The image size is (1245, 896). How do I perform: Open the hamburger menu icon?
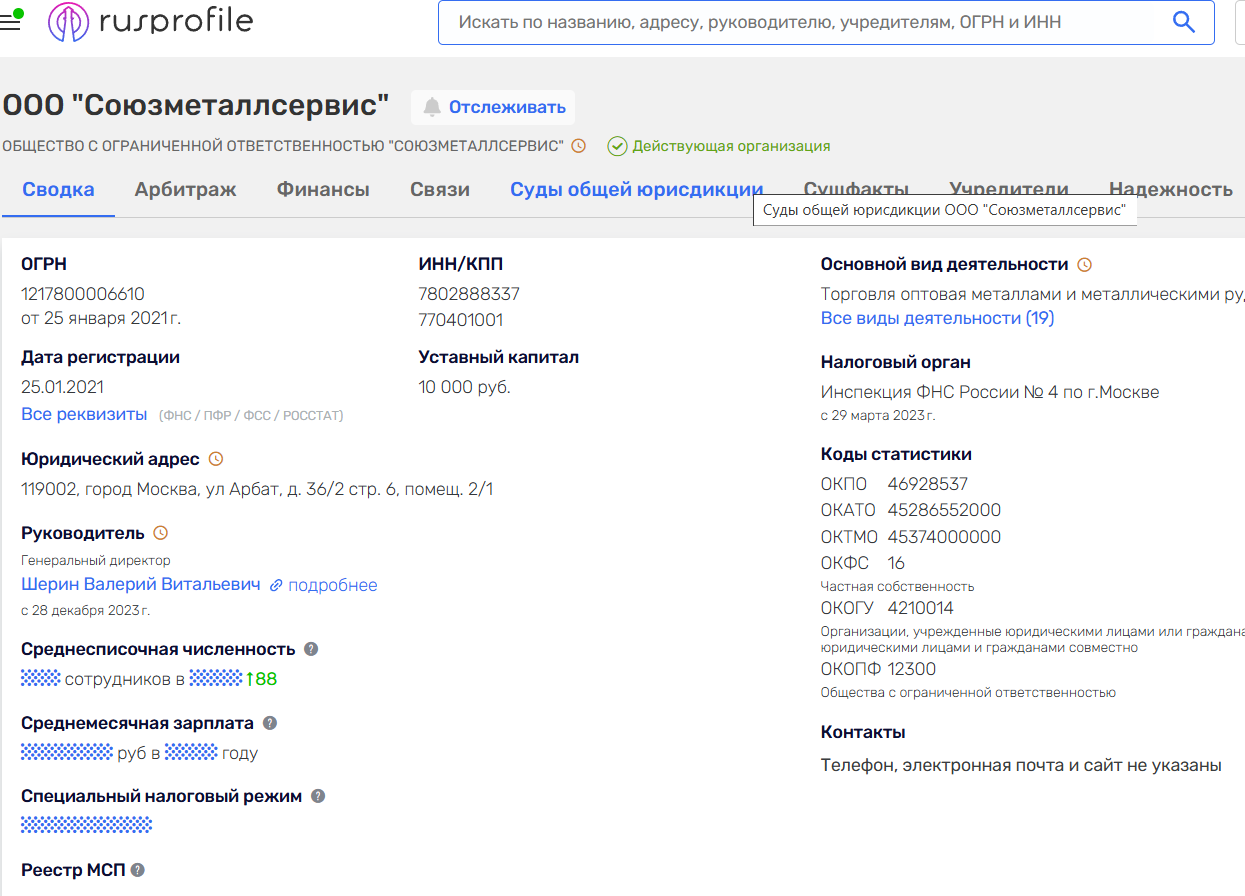click(x=10, y=21)
